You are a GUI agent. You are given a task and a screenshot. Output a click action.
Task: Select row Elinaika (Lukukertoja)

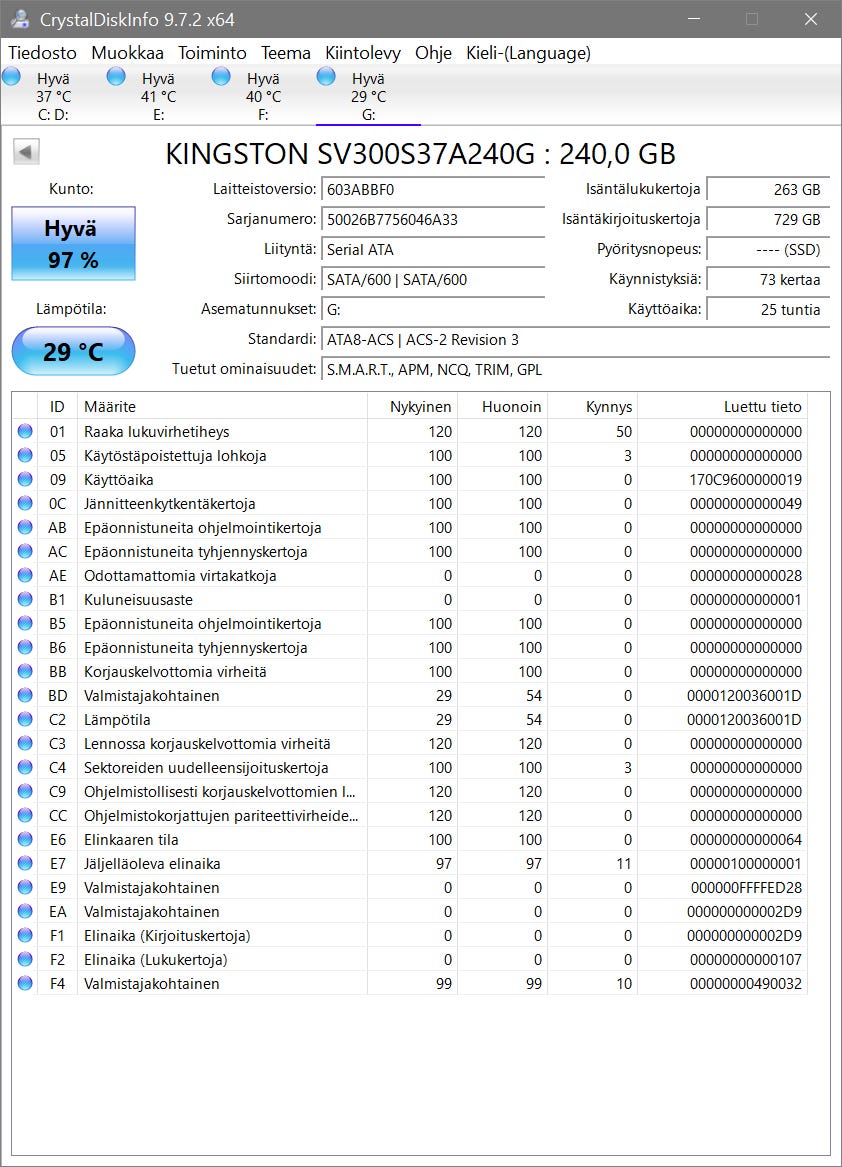point(409,959)
